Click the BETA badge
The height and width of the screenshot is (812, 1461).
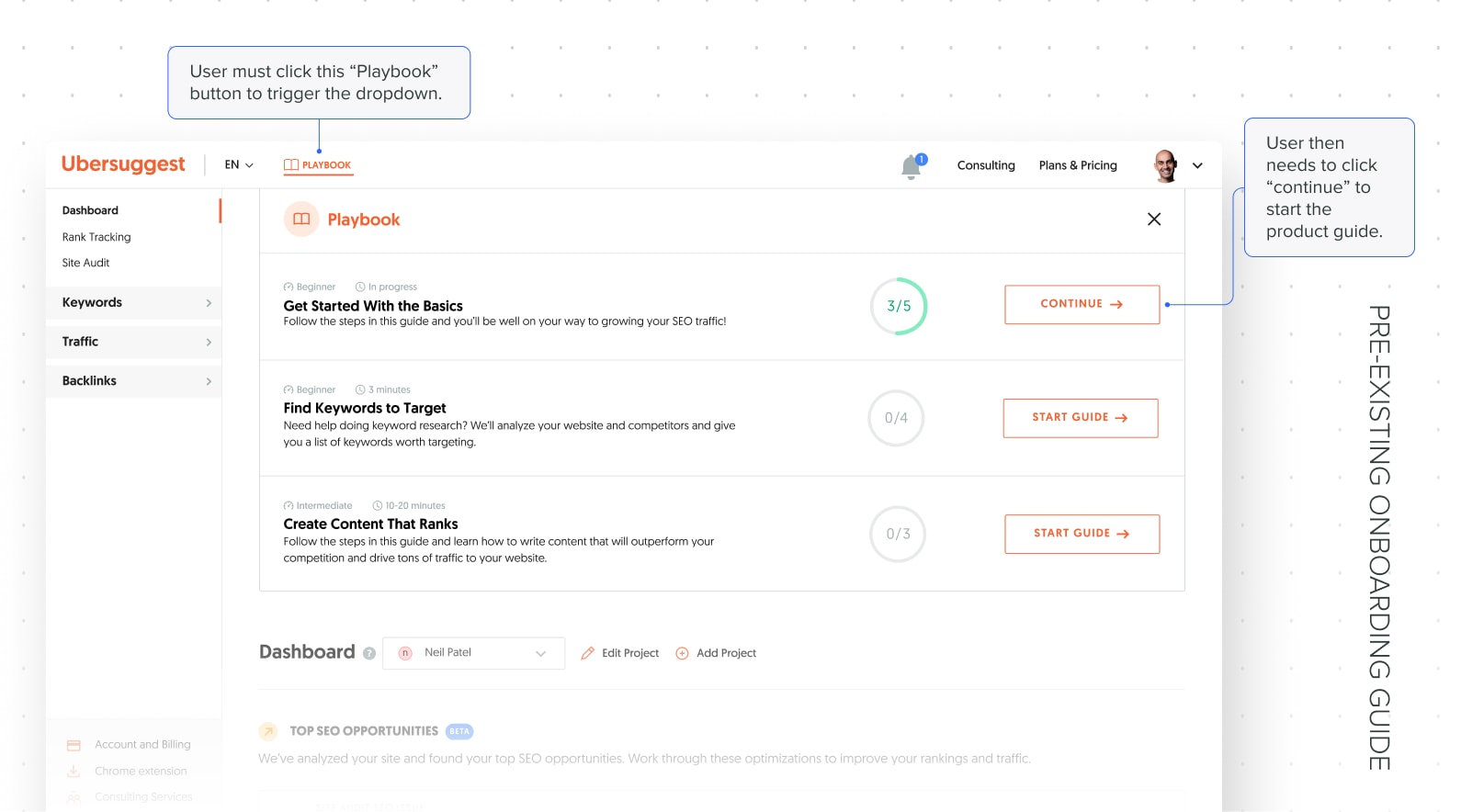(459, 732)
